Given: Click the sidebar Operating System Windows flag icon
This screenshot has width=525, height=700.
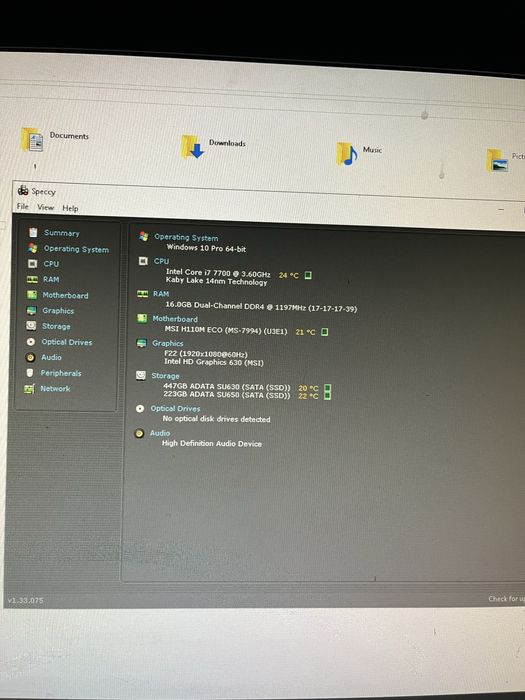Looking at the screenshot, I should point(33,248).
